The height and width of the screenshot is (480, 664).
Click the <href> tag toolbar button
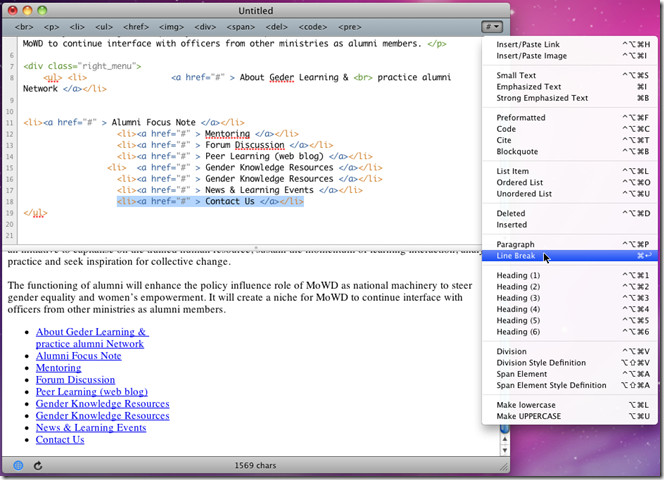coord(137,27)
